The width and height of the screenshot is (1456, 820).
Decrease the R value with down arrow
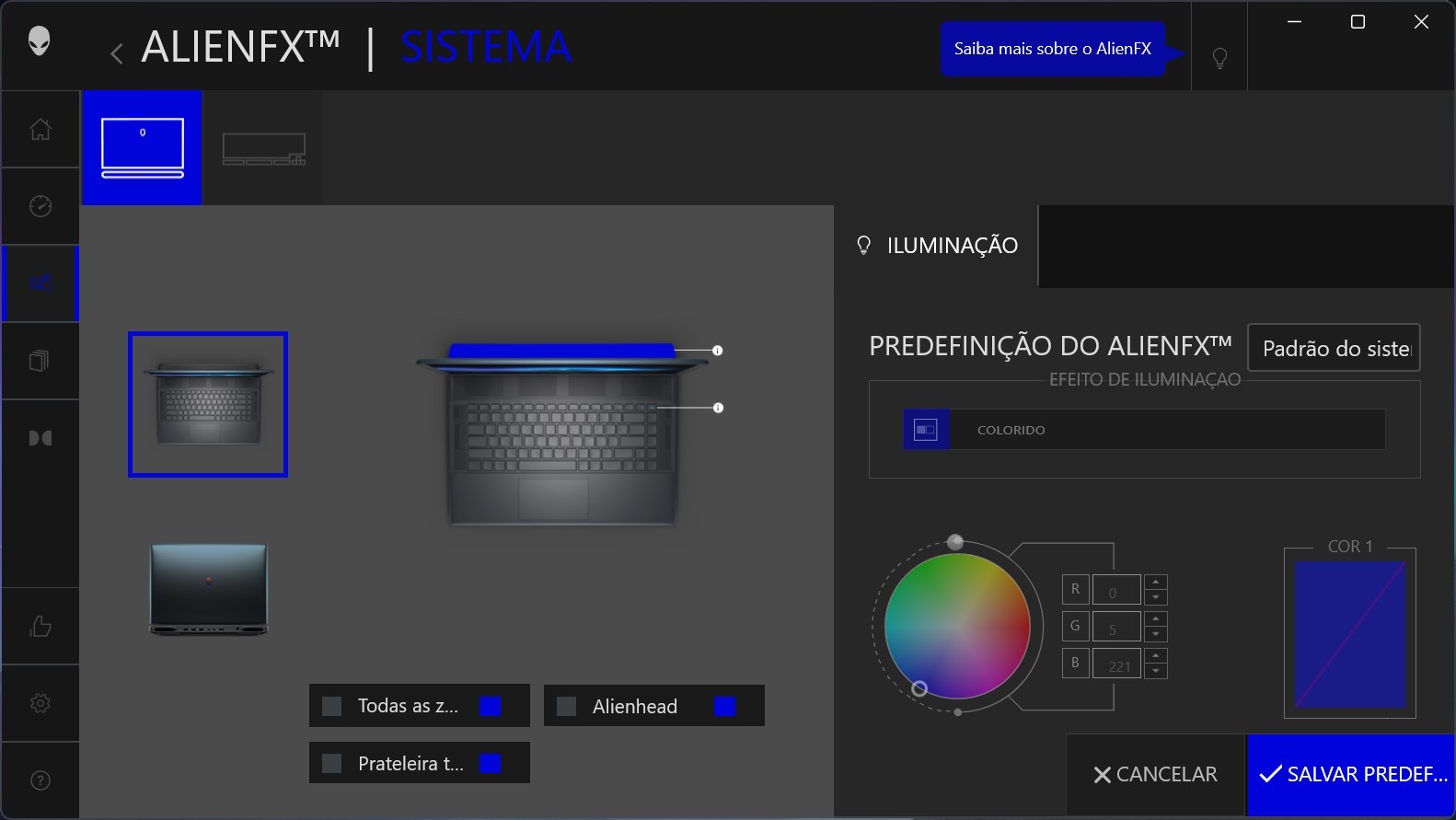1156,597
